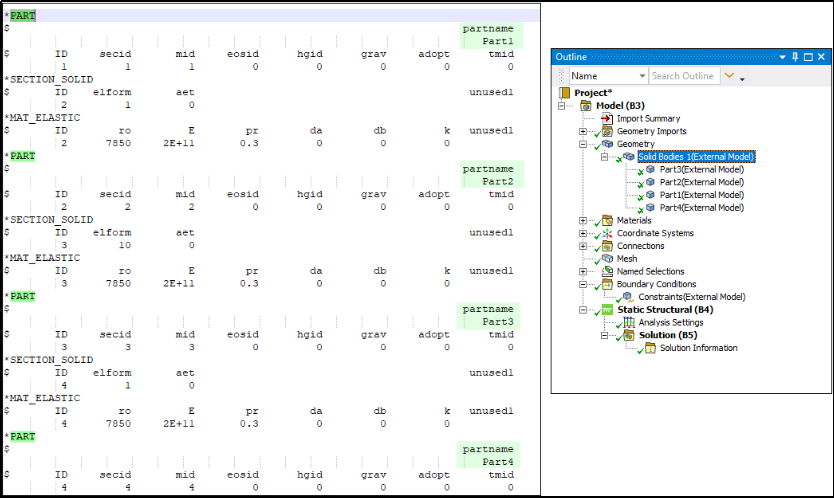Viewport: 834px width, 498px height.
Task: Pin the Outline panel with pushpin
Action: pos(795,57)
